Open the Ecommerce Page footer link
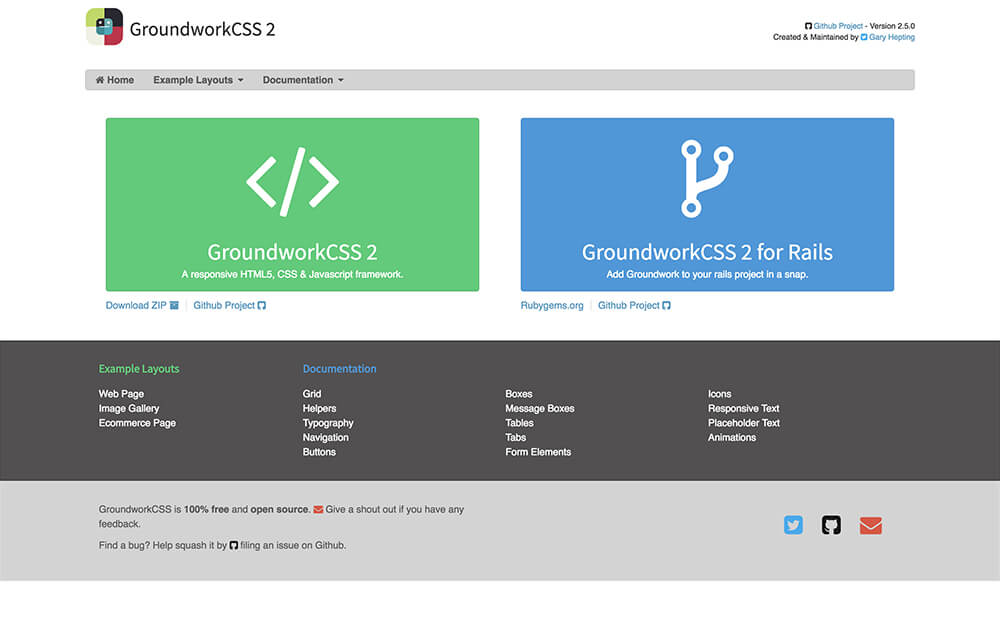The width and height of the screenshot is (1000, 625). (x=137, y=423)
